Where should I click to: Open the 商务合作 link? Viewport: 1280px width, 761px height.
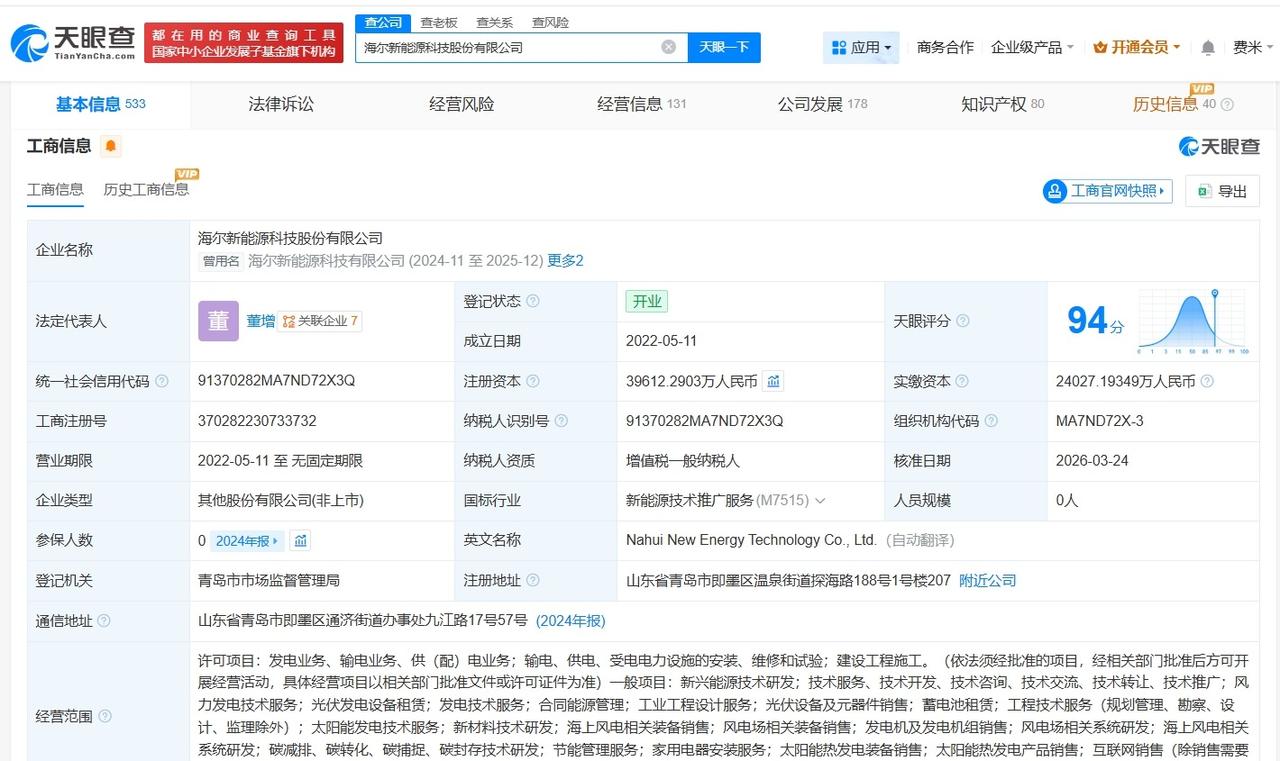[x=945, y=47]
